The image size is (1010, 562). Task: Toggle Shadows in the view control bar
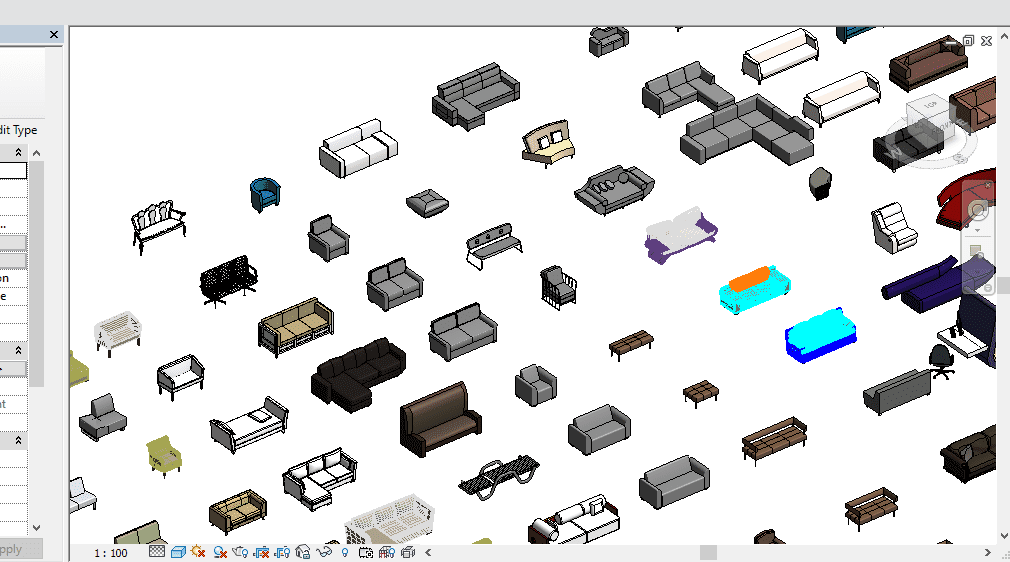219,552
